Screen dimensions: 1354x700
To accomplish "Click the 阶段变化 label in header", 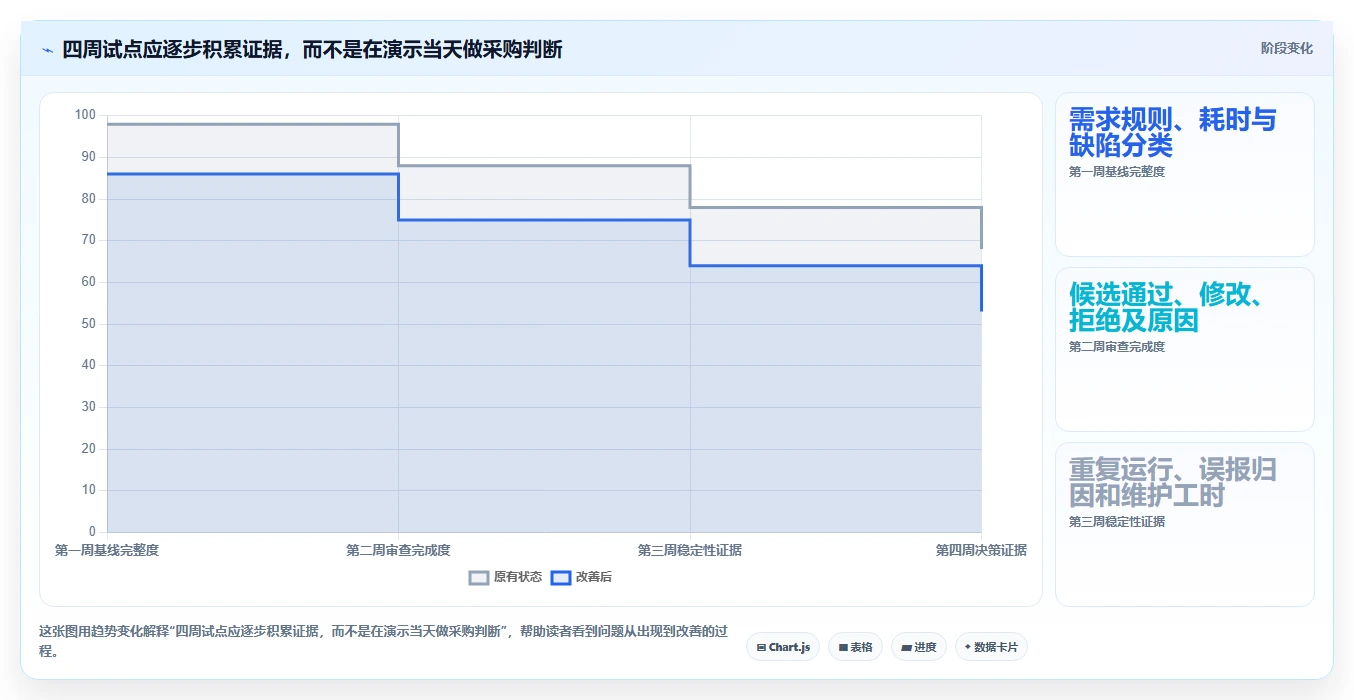I will point(1286,48).
